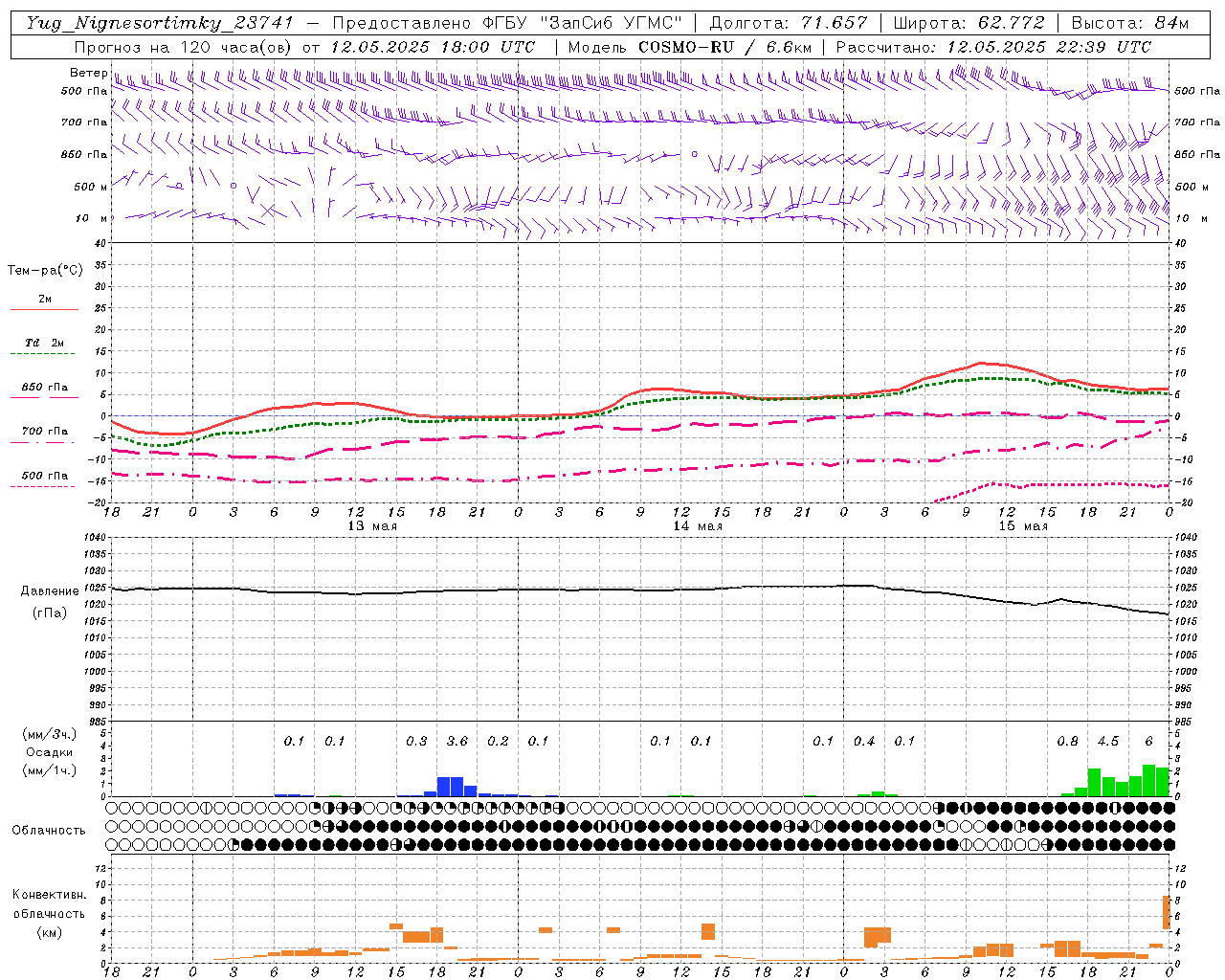Click the '10 м' wind level label on the left
This screenshot has height=980, width=1225.
point(91,218)
